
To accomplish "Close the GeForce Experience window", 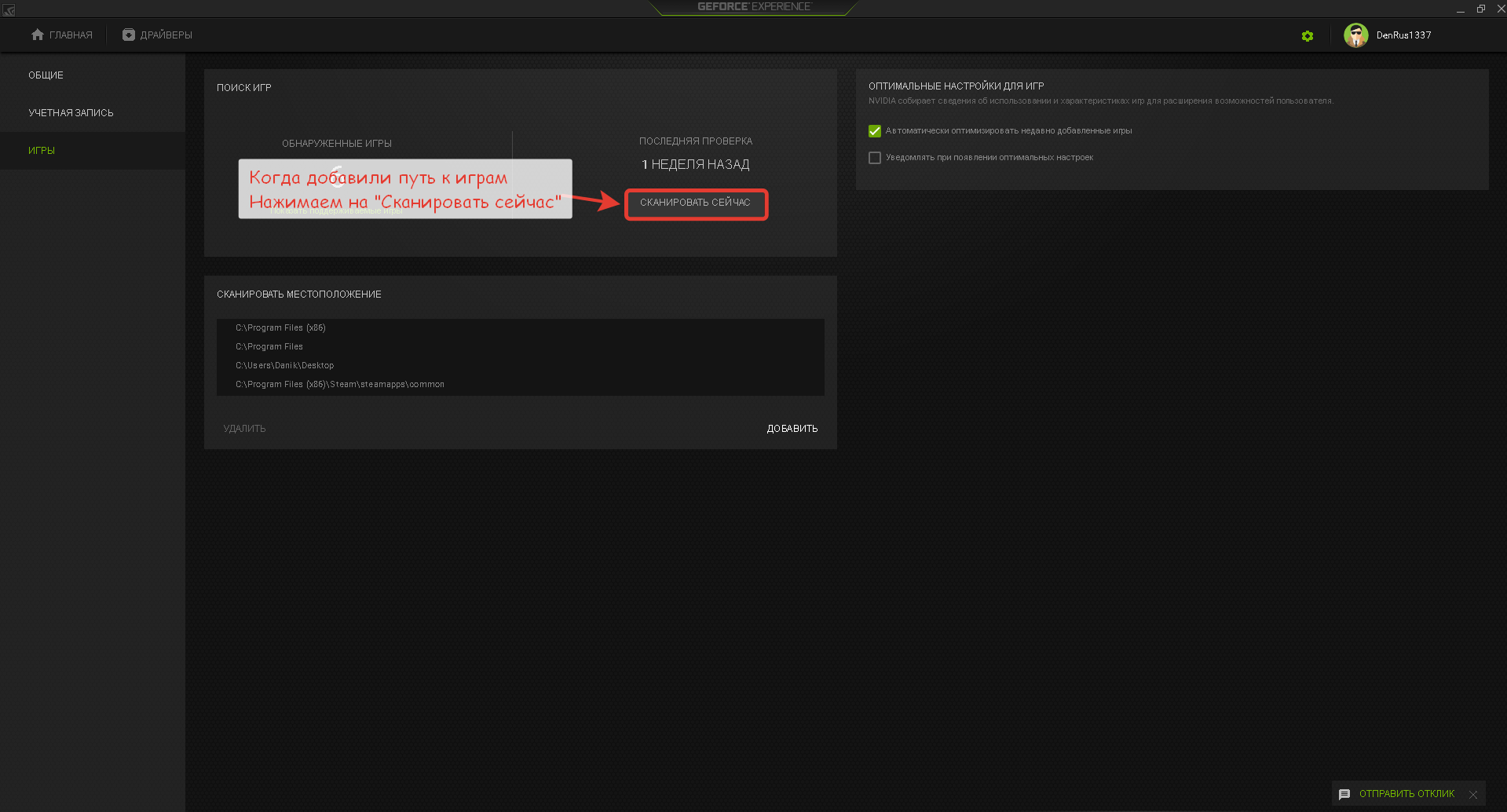I will [x=1501, y=9].
